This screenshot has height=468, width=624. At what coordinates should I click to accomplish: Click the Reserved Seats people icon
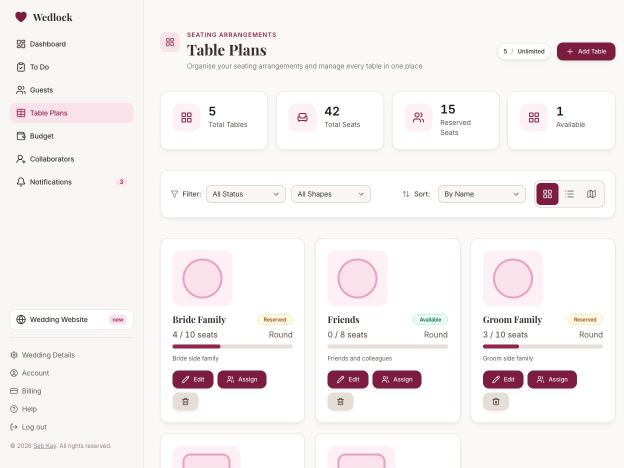[x=418, y=117]
